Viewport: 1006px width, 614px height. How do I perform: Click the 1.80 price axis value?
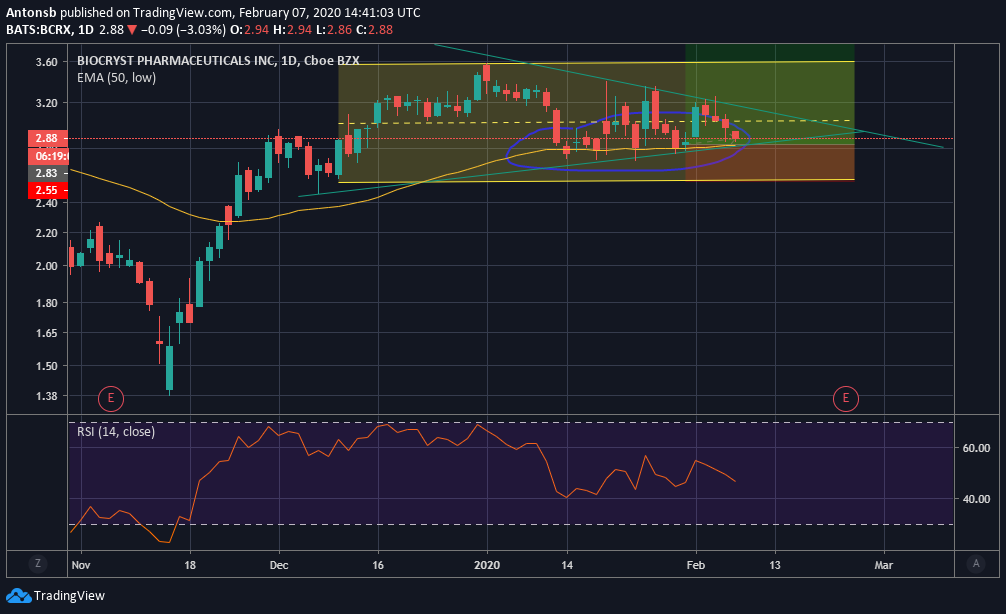[x=46, y=302]
